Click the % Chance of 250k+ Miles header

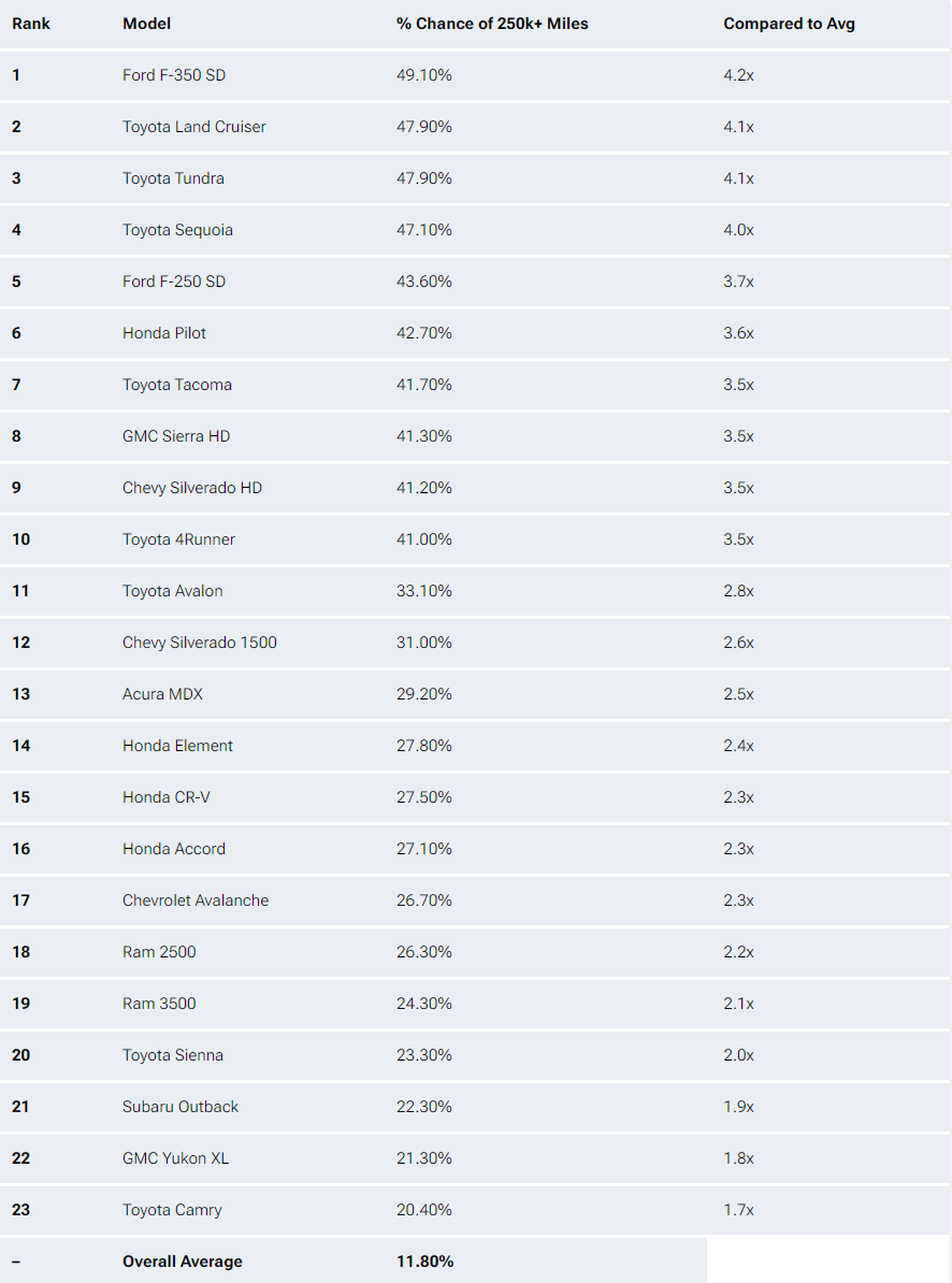(x=492, y=23)
